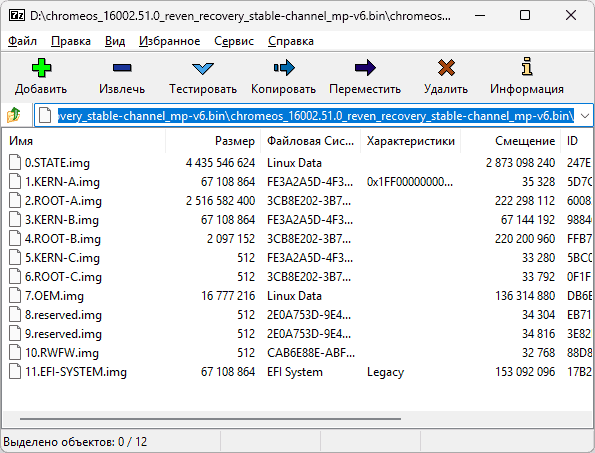This screenshot has height=453, width=595.
Task: Click the Тестировать checkmark icon
Action: [203, 69]
